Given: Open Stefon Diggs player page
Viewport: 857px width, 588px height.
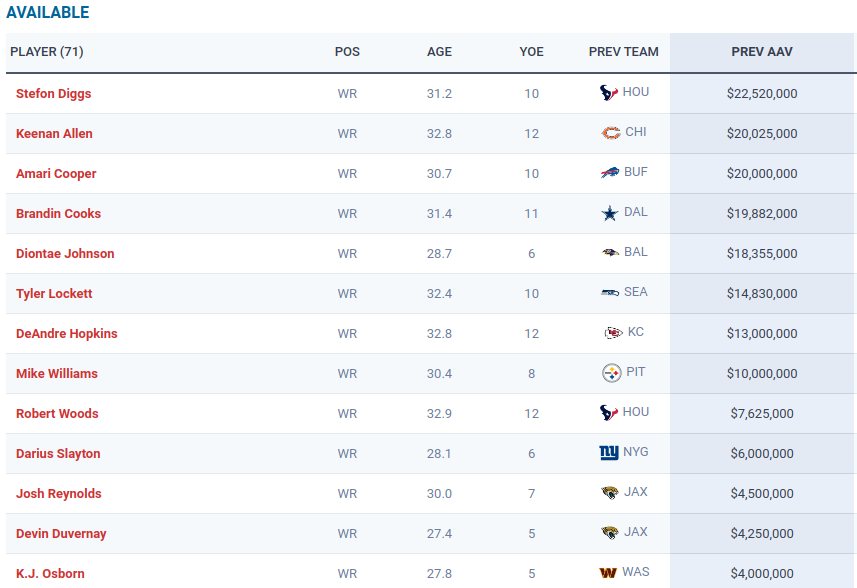Looking at the screenshot, I should click(x=54, y=93).
